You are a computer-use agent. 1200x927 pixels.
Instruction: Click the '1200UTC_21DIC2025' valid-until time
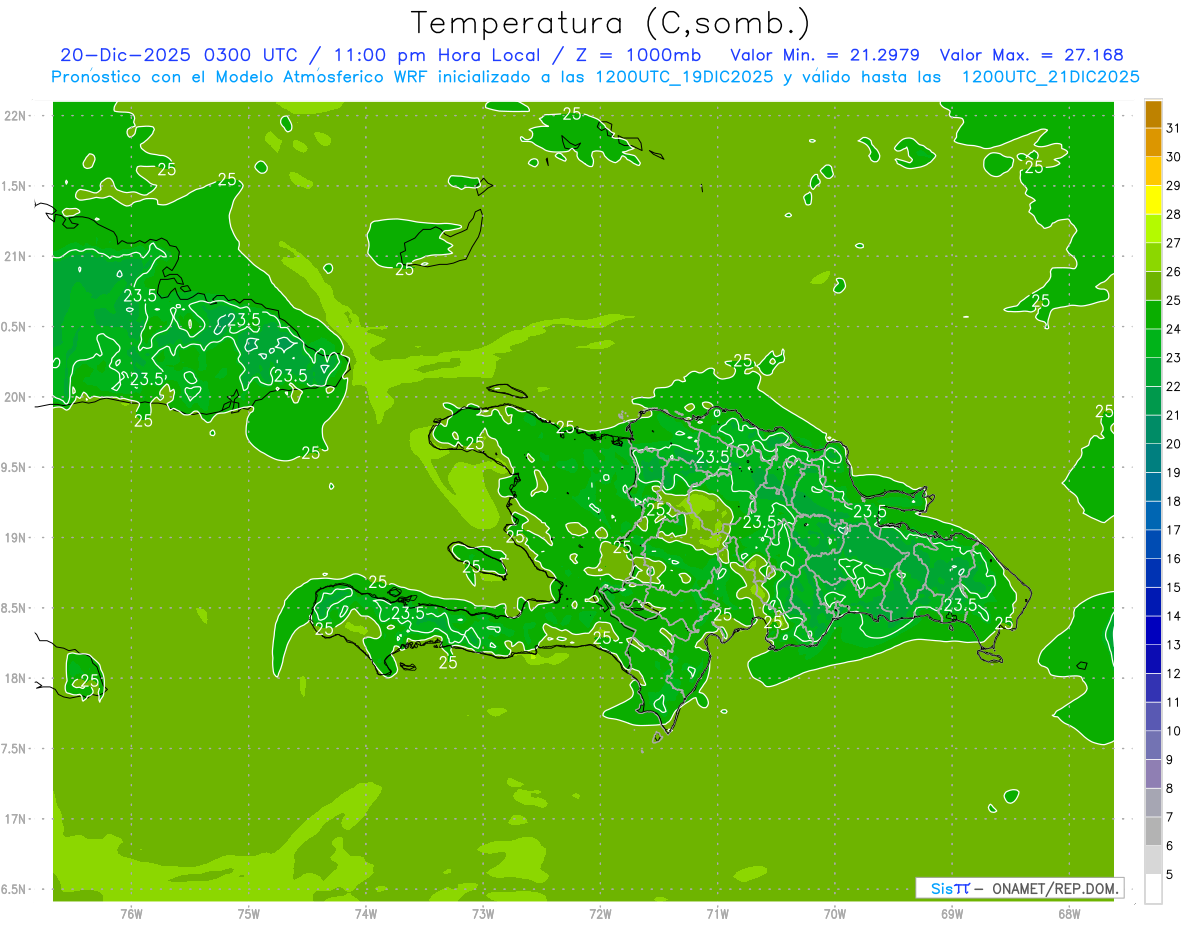click(1050, 77)
